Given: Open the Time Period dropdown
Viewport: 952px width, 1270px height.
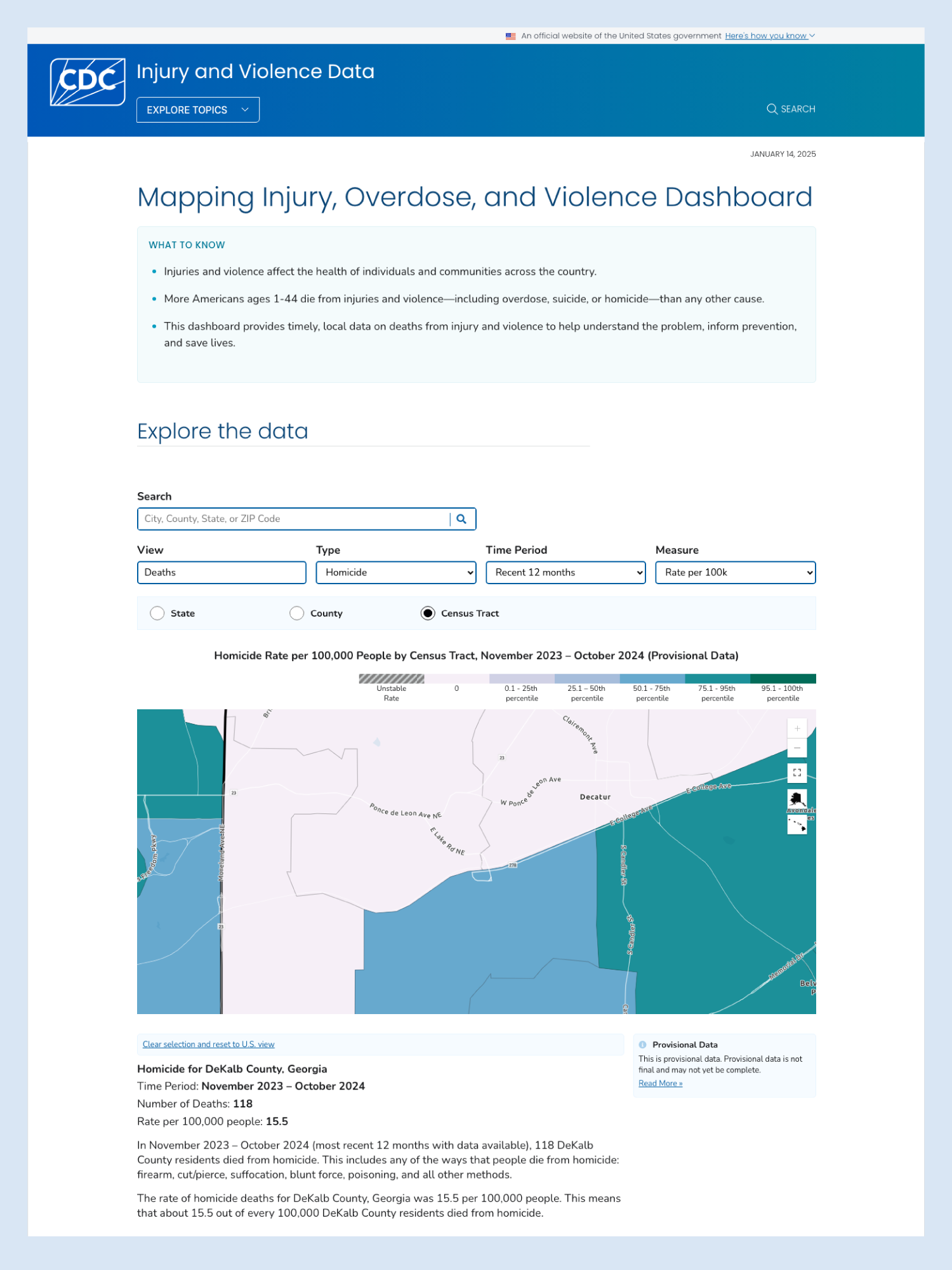Looking at the screenshot, I should tap(565, 573).
